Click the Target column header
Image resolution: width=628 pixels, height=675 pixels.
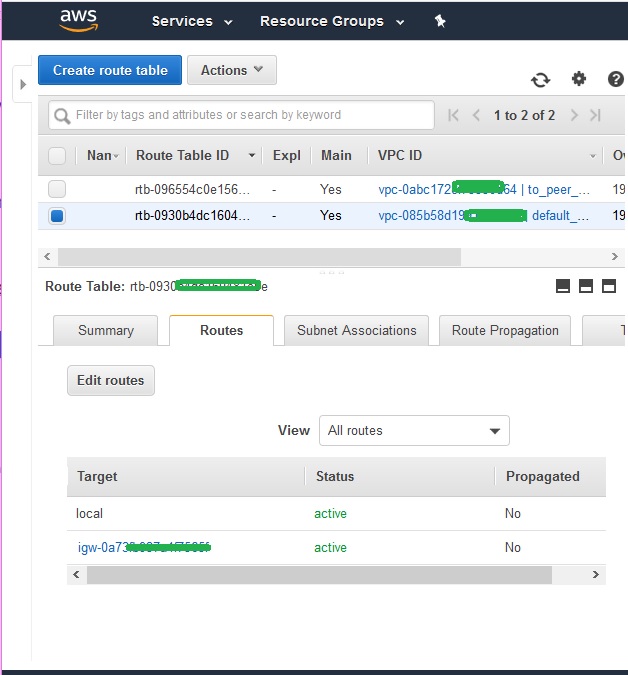click(97, 477)
